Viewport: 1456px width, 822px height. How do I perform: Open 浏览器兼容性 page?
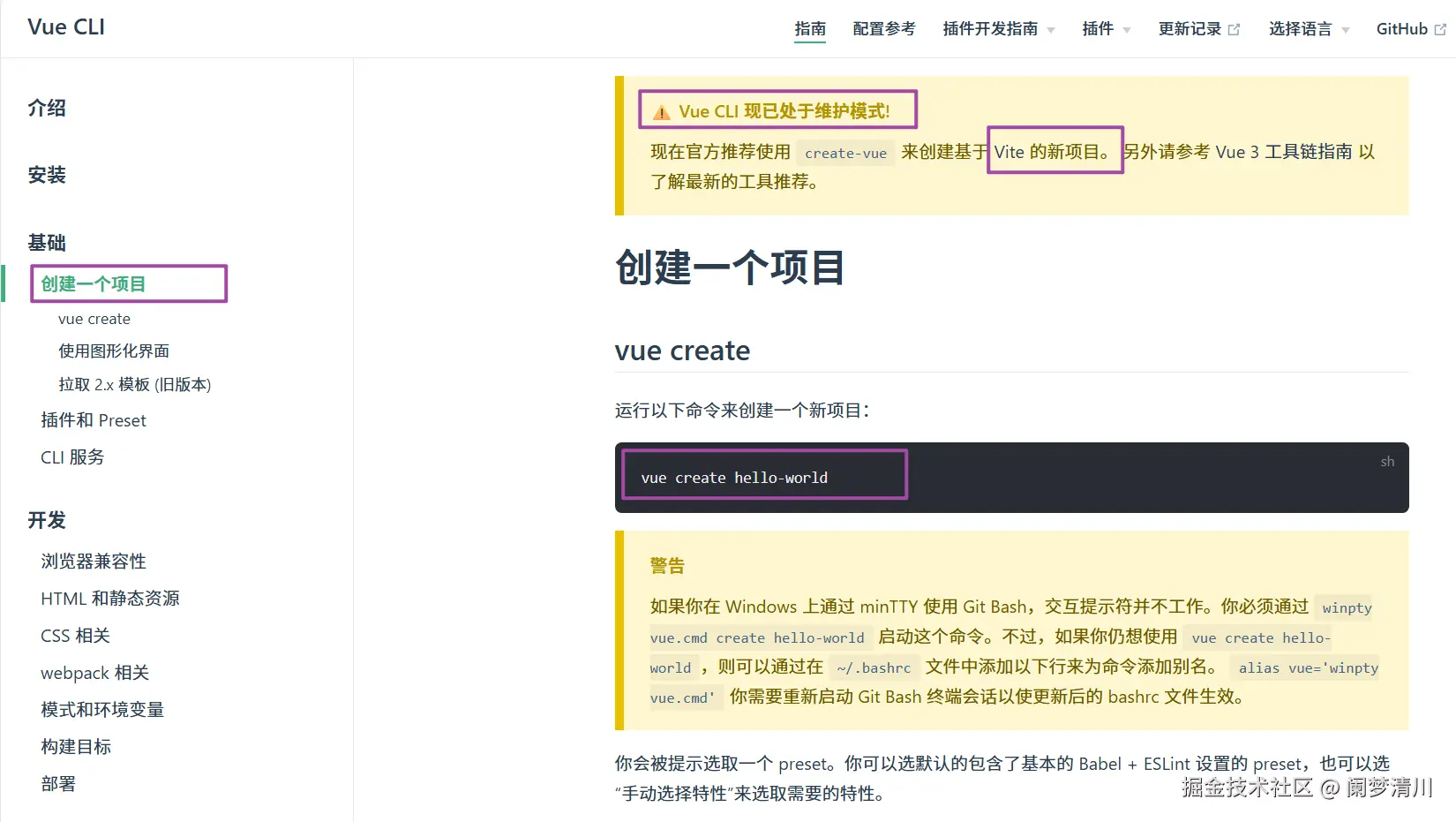[94, 562]
